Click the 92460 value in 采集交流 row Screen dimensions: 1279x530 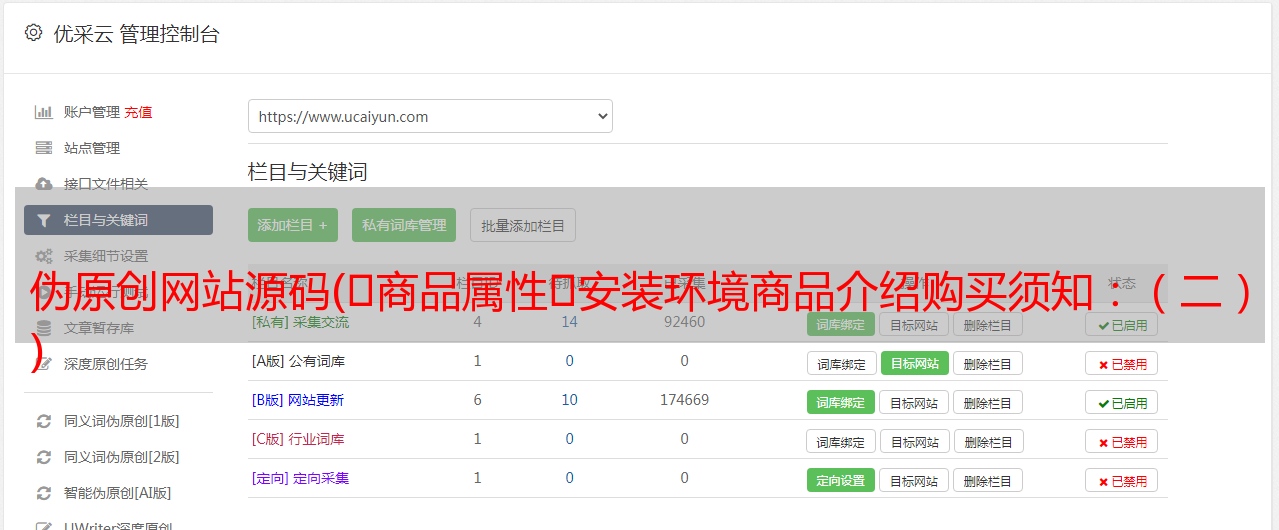[x=684, y=322]
